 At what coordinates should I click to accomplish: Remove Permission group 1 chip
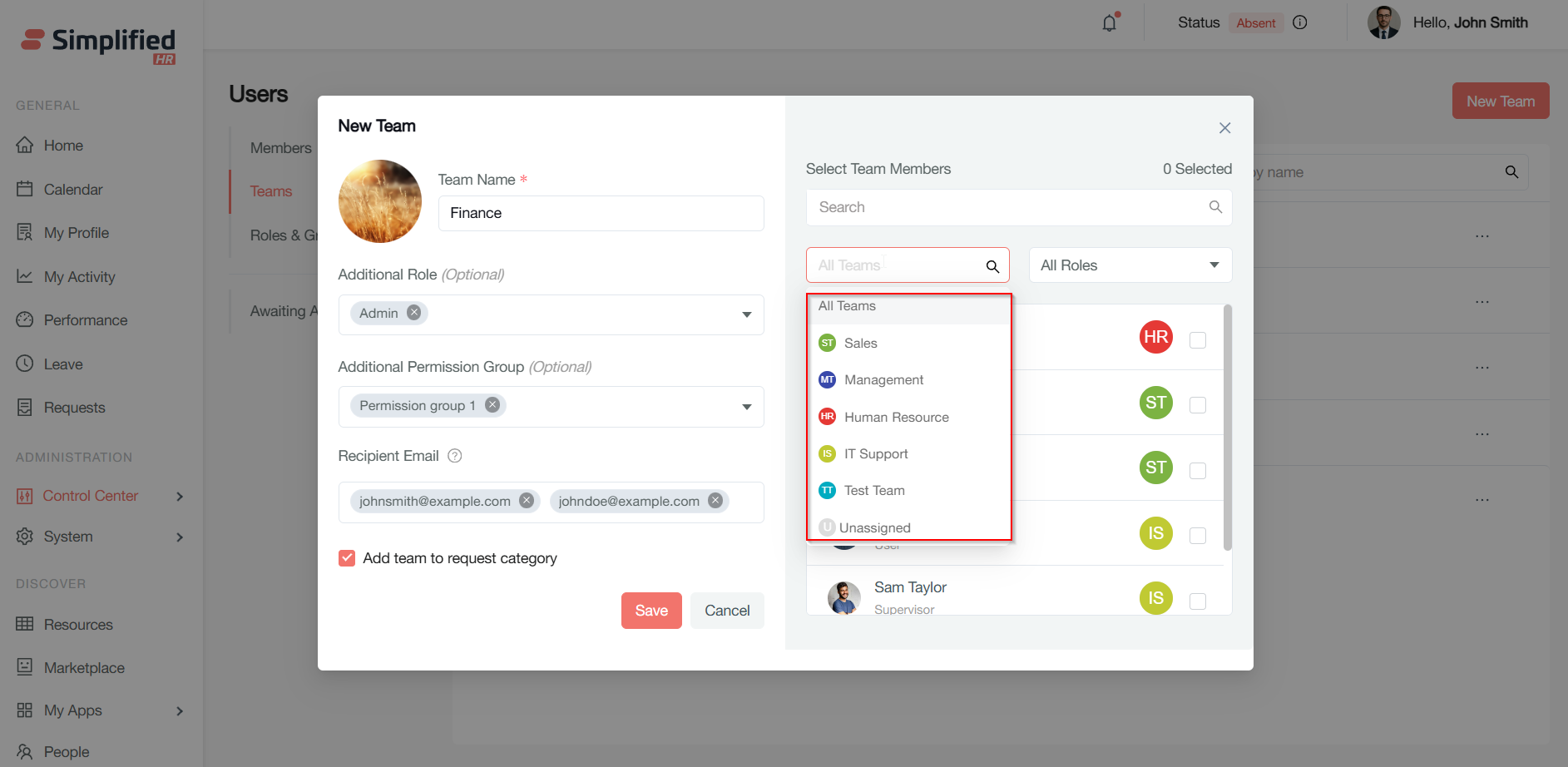click(492, 405)
